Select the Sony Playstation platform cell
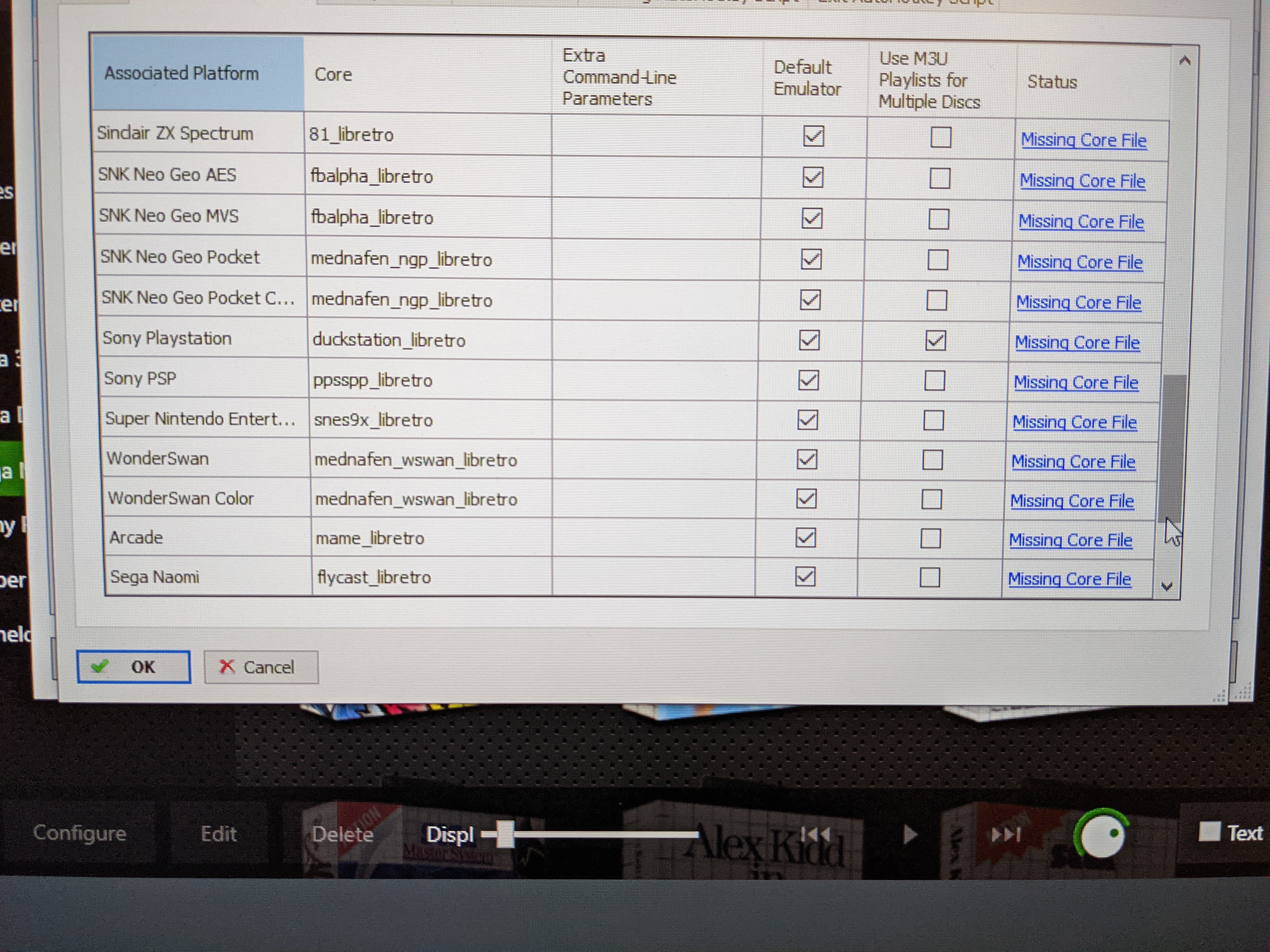 pos(203,338)
